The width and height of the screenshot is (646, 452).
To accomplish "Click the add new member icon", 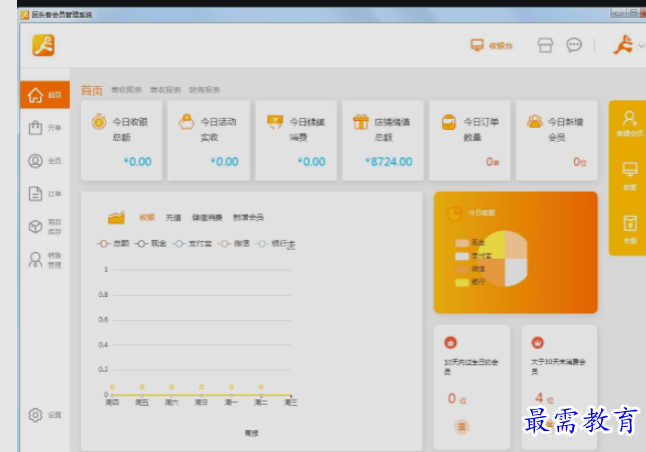I will click(630, 123).
